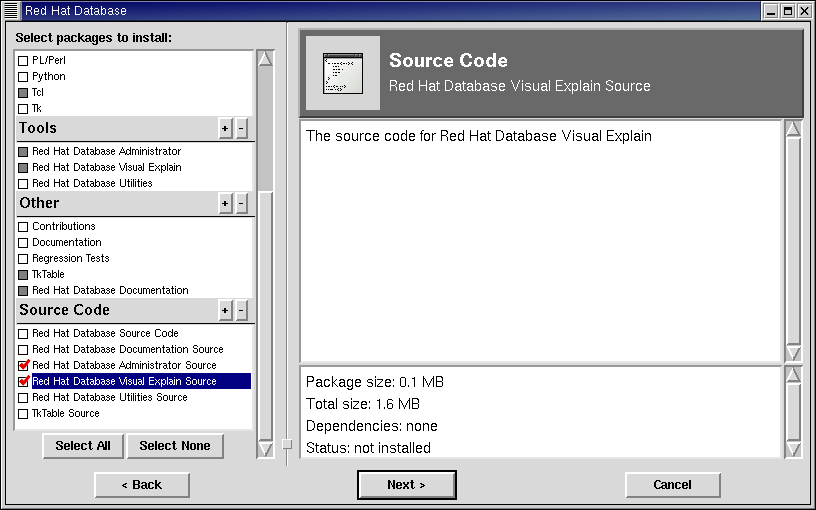Click the Select None button

click(175, 446)
